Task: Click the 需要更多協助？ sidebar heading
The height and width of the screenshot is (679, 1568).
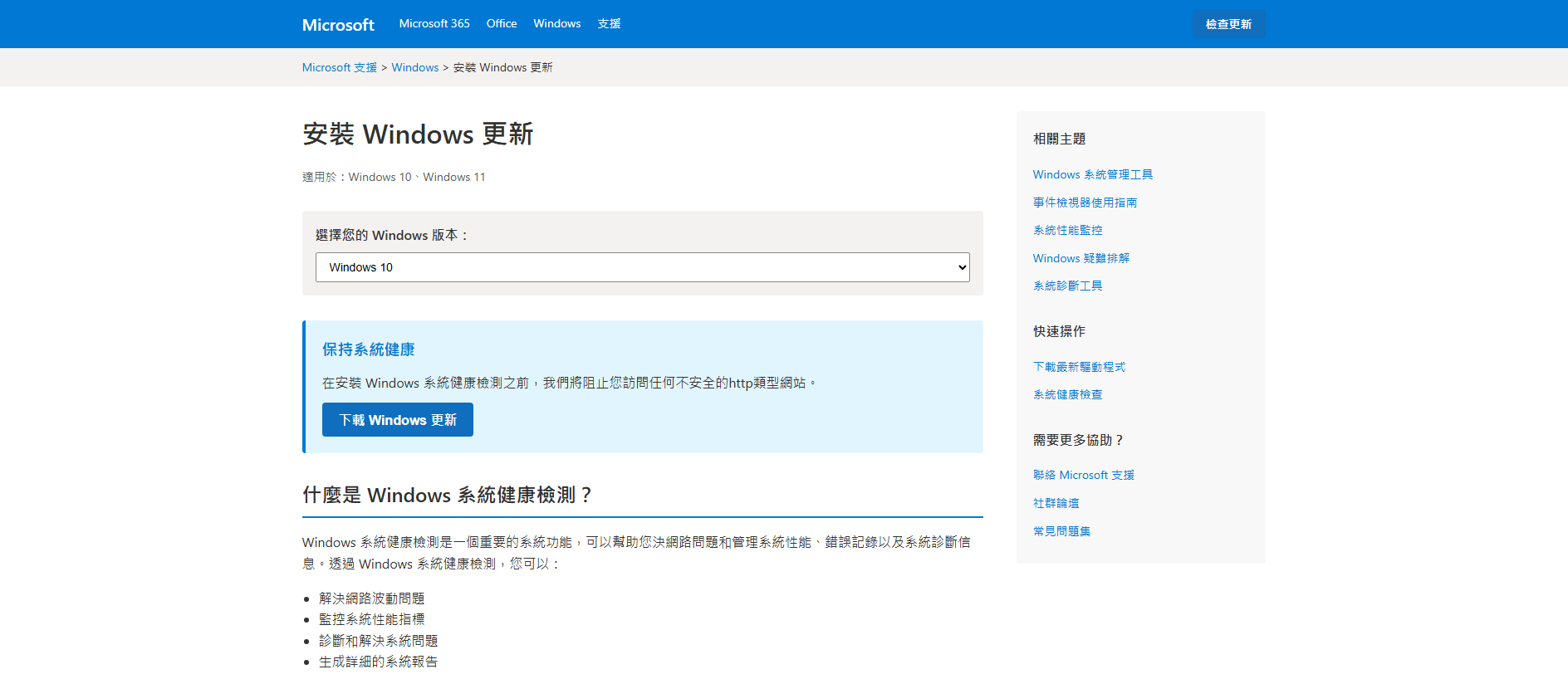Action: [1079, 440]
